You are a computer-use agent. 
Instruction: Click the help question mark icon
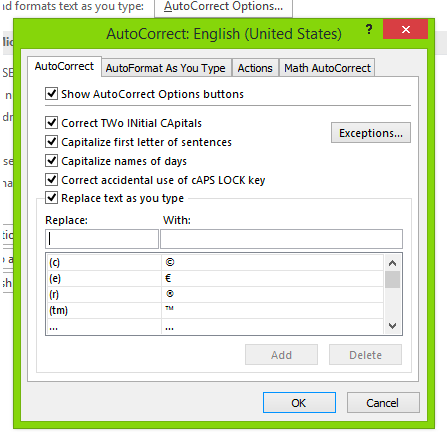[369, 29]
